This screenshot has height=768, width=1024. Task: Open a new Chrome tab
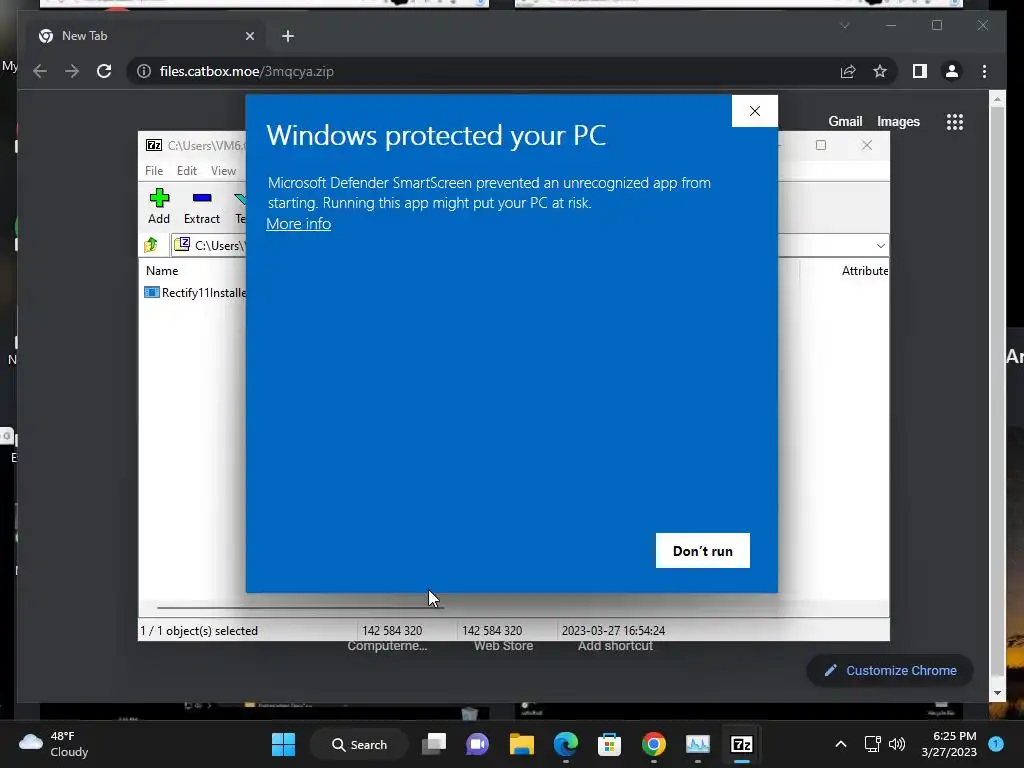click(x=288, y=36)
